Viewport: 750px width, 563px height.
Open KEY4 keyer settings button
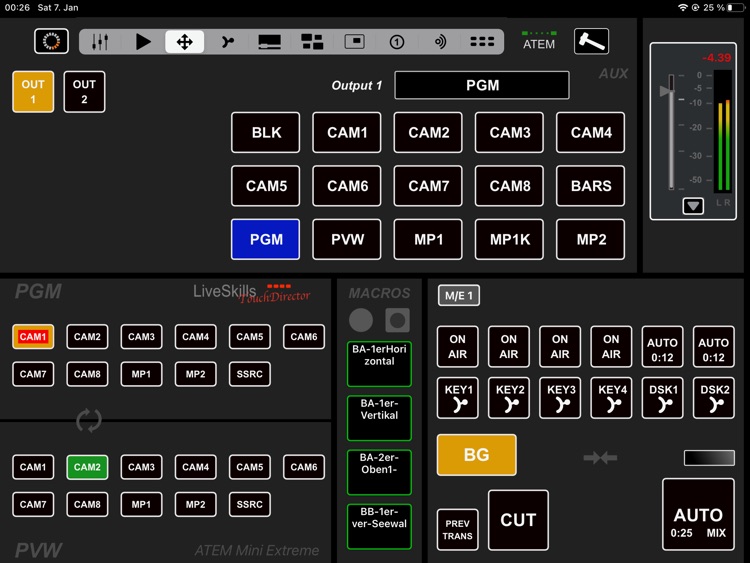pos(611,398)
